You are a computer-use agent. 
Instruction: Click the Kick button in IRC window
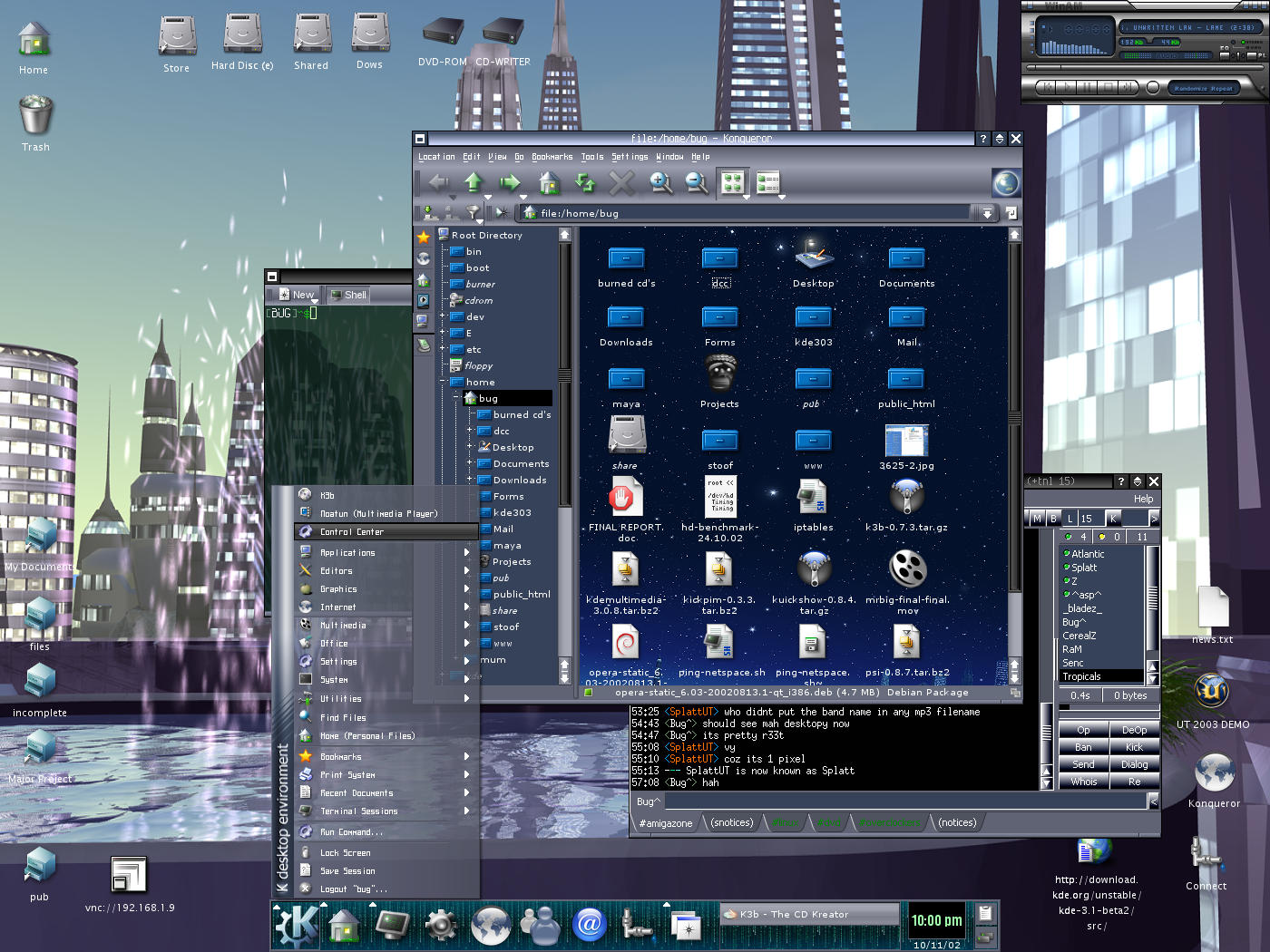coord(1134,747)
